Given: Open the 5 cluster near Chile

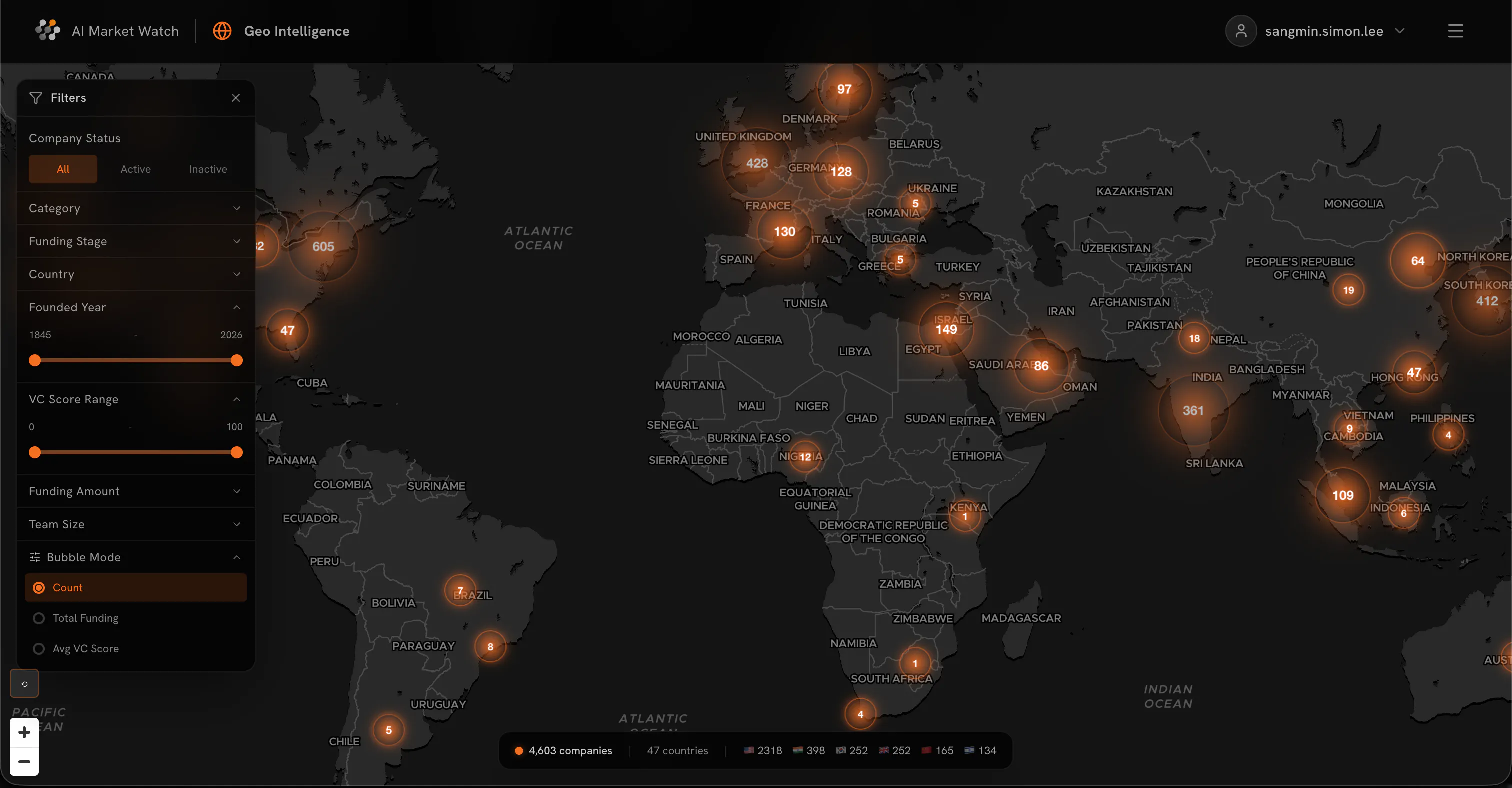Looking at the screenshot, I should [x=388, y=730].
